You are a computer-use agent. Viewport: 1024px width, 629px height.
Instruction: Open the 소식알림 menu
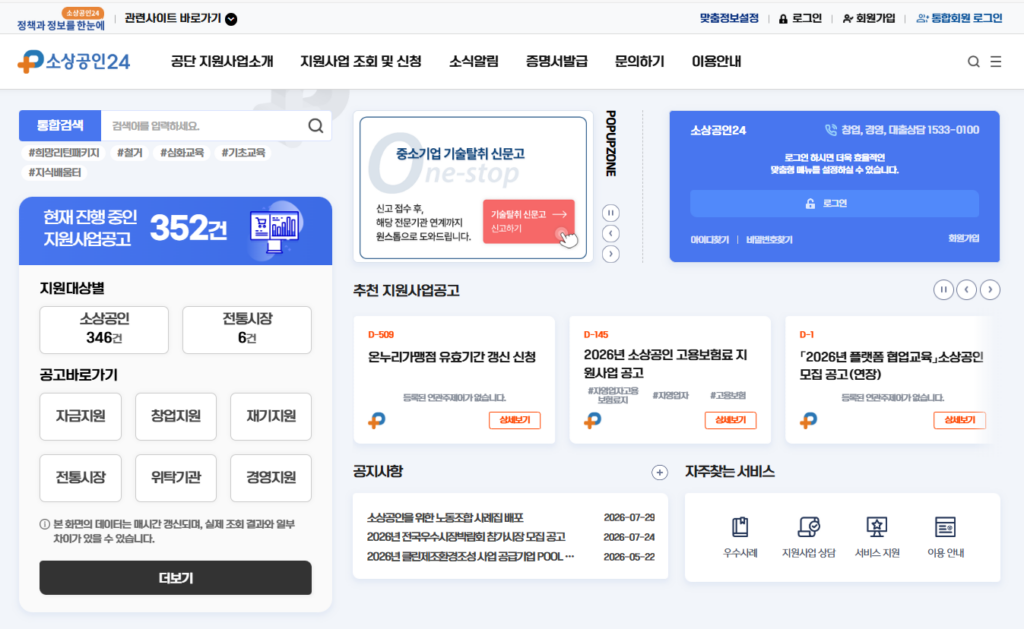coord(473,61)
